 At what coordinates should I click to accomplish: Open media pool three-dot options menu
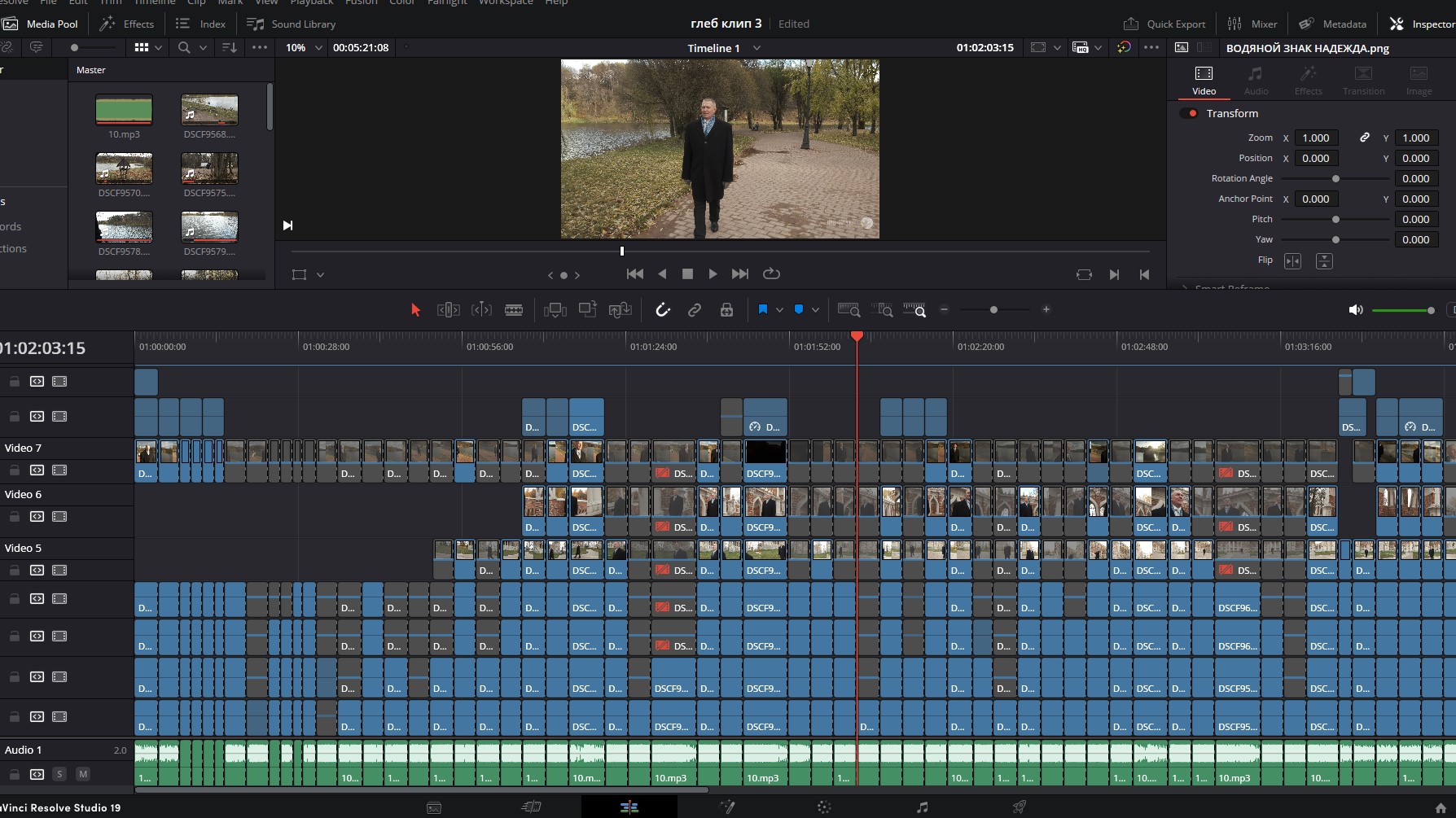click(260, 47)
